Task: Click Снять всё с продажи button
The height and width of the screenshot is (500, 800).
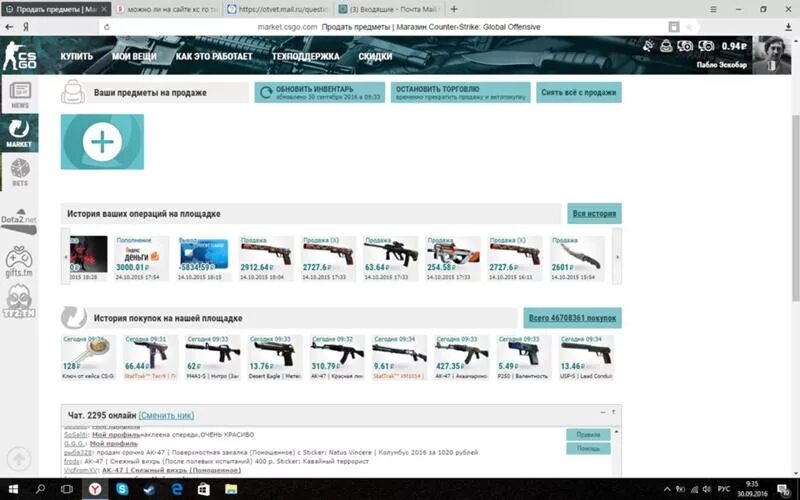Action: [579, 92]
